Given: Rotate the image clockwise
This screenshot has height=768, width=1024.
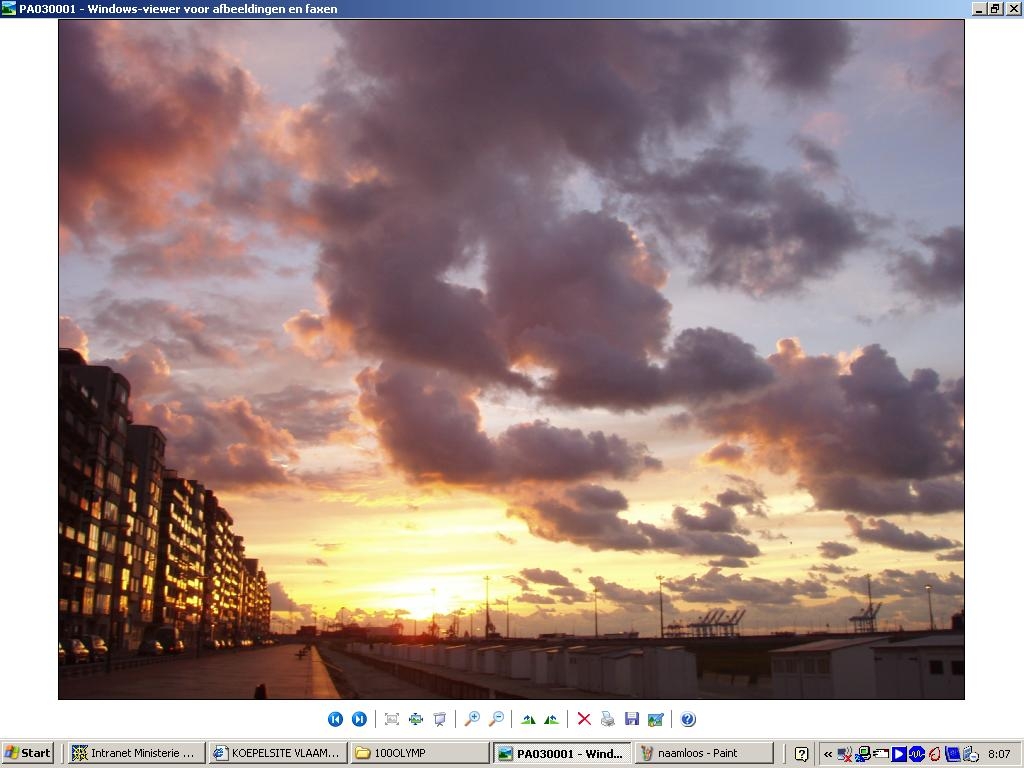Looking at the screenshot, I should click(x=528, y=719).
